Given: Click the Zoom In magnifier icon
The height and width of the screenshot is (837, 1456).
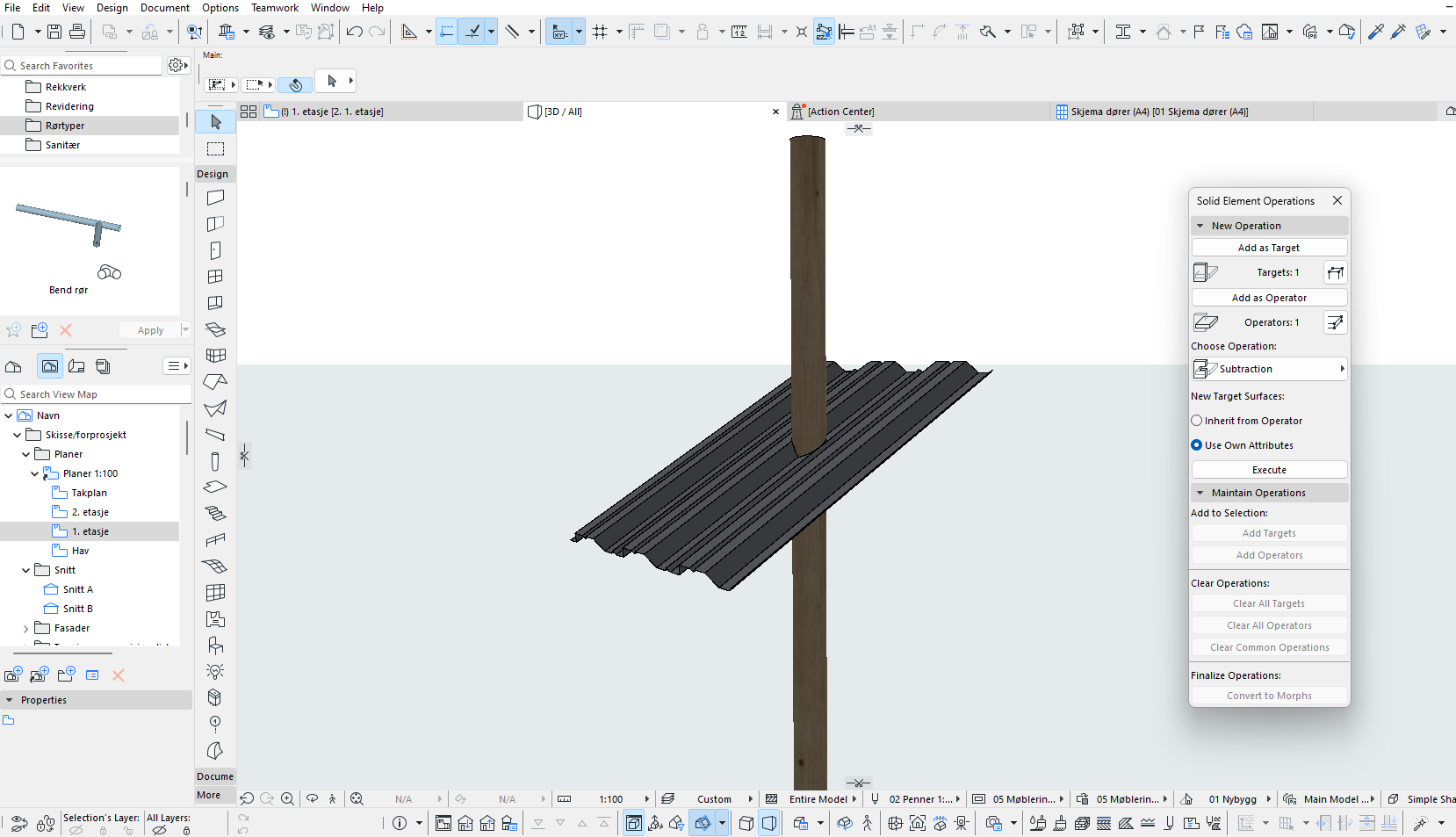Looking at the screenshot, I should tap(287, 798).
